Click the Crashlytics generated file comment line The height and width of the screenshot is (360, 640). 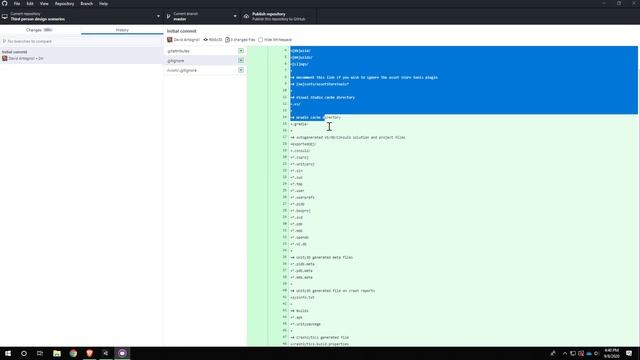coord(320,338)
